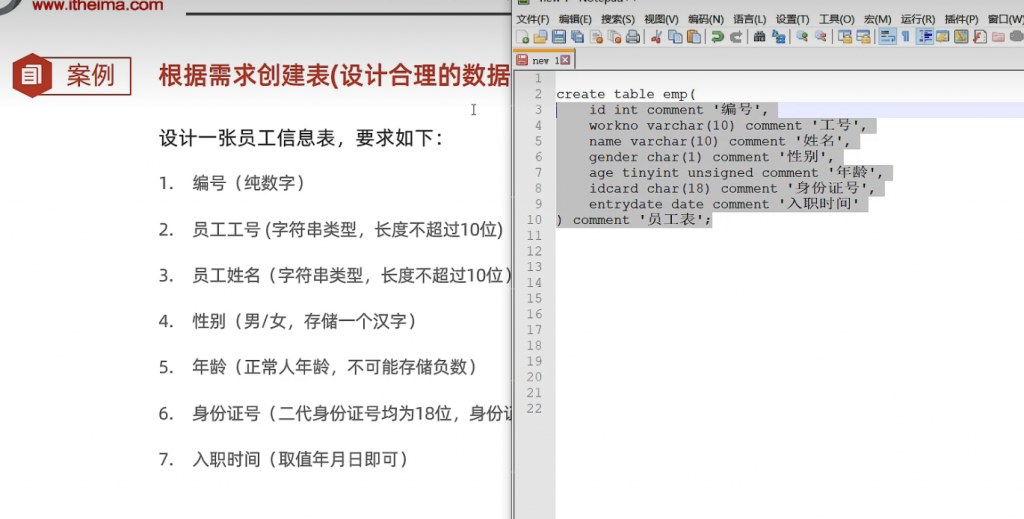Viewport: 1024px width, 519px height.
Task: Place the cursor on empty line 12 in the editor
Action: tap(700, 251)
